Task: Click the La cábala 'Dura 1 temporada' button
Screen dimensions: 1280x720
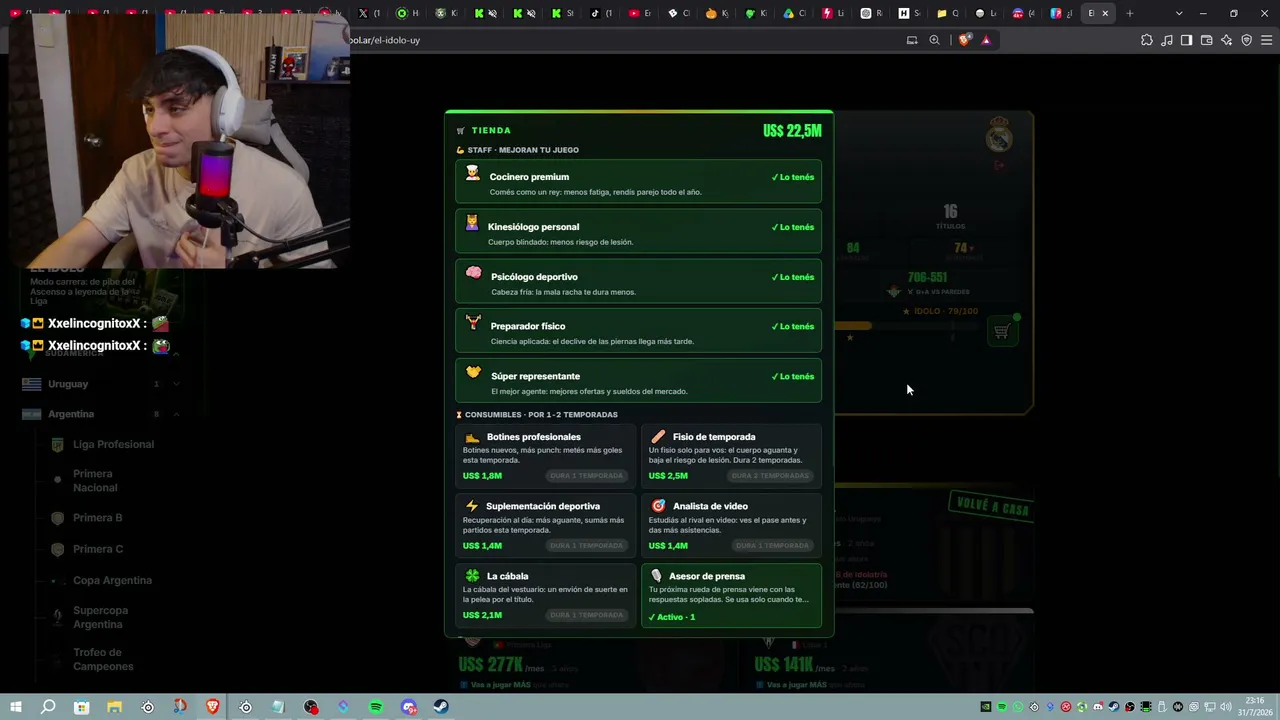Action: [586, 615]
